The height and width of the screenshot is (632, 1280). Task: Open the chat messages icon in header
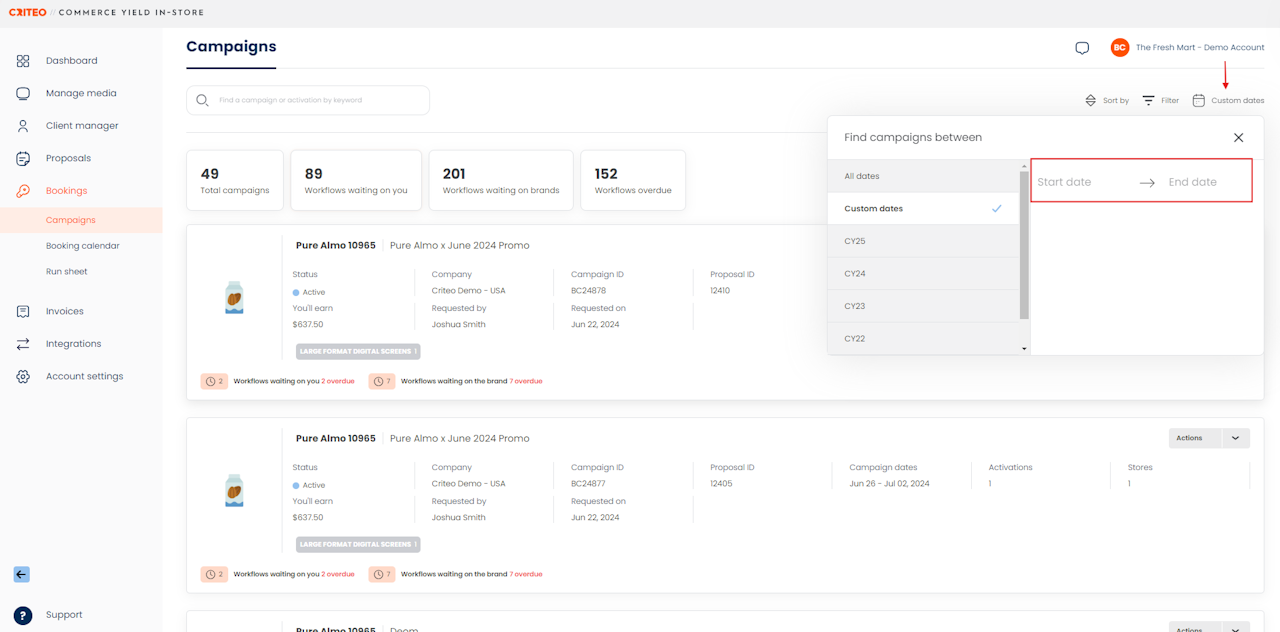1082,48
